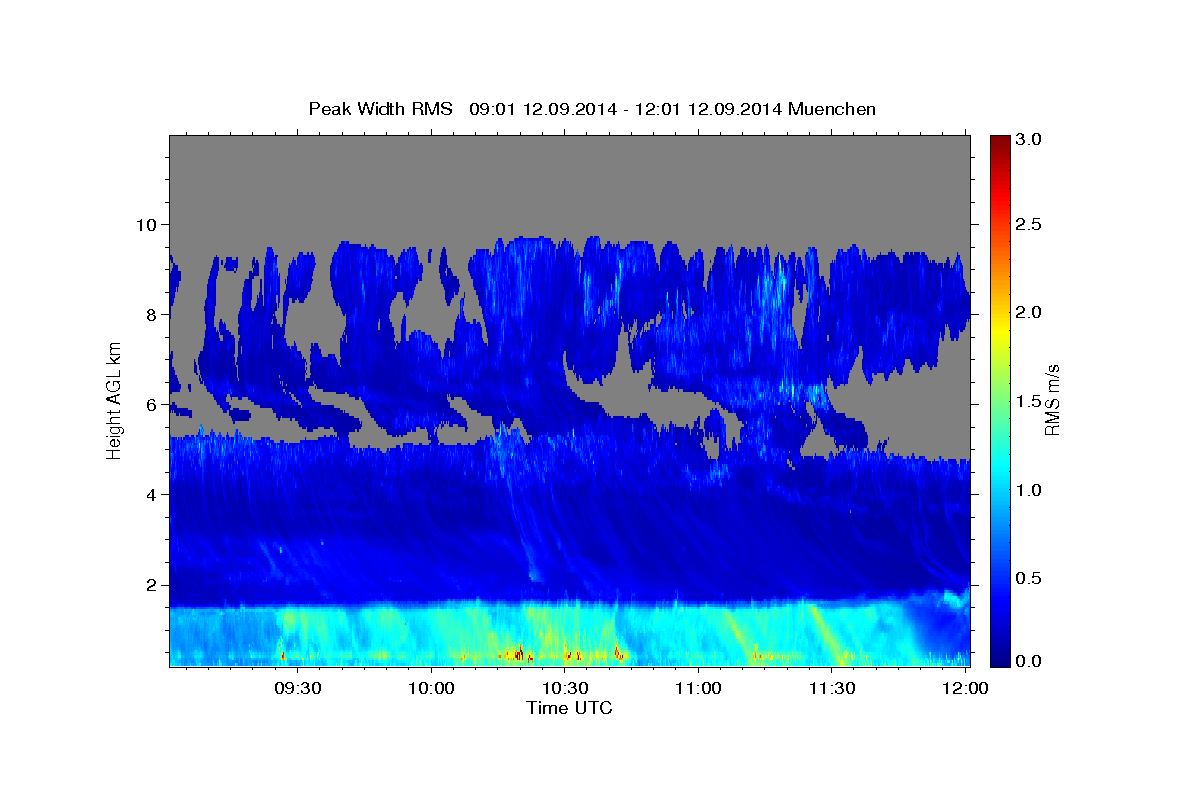Click the 09:30 time tick label
This screenshot has width=1200, height=800.
297,689
